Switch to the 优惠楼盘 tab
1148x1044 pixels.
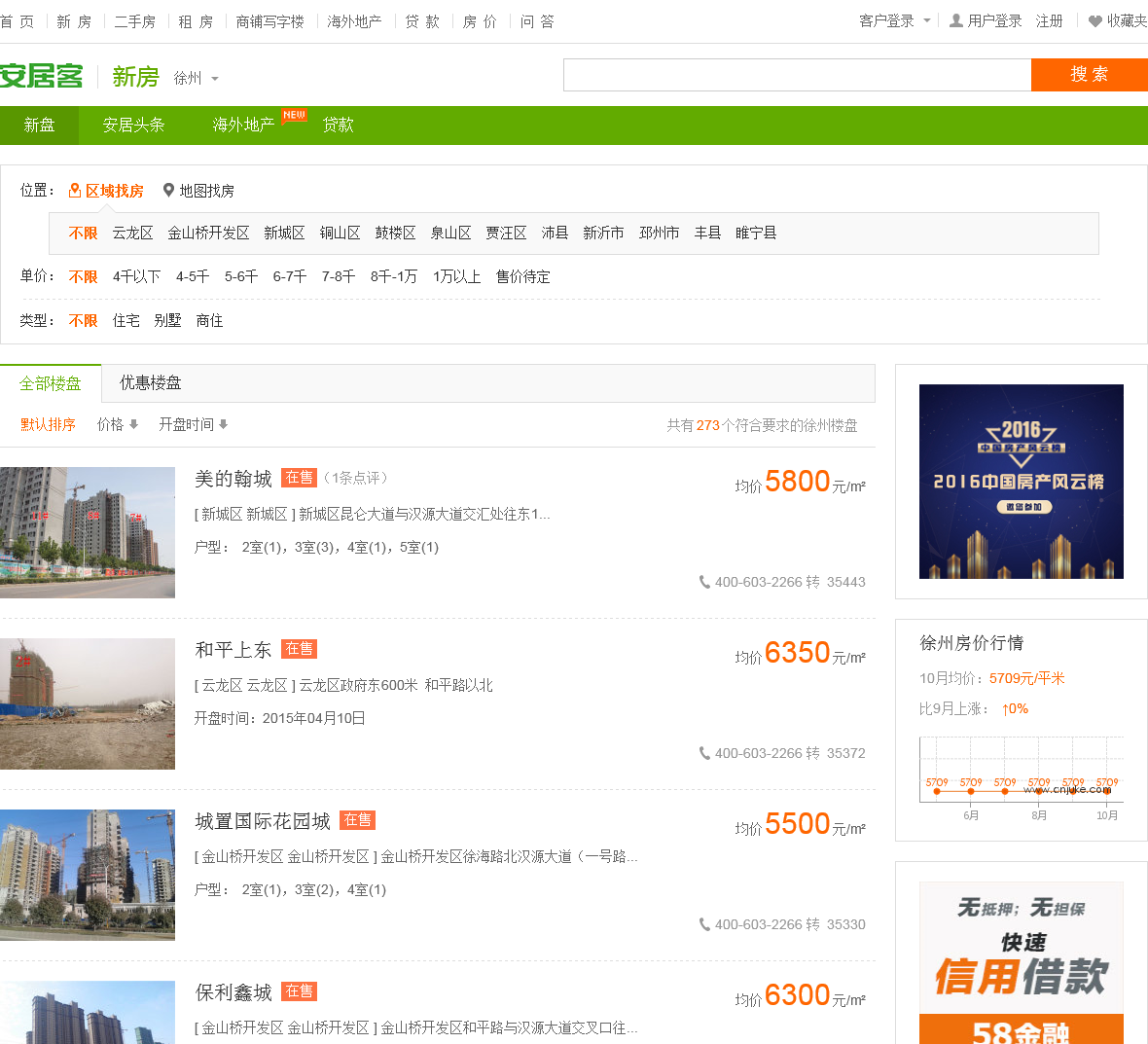(x=150, y=383)
